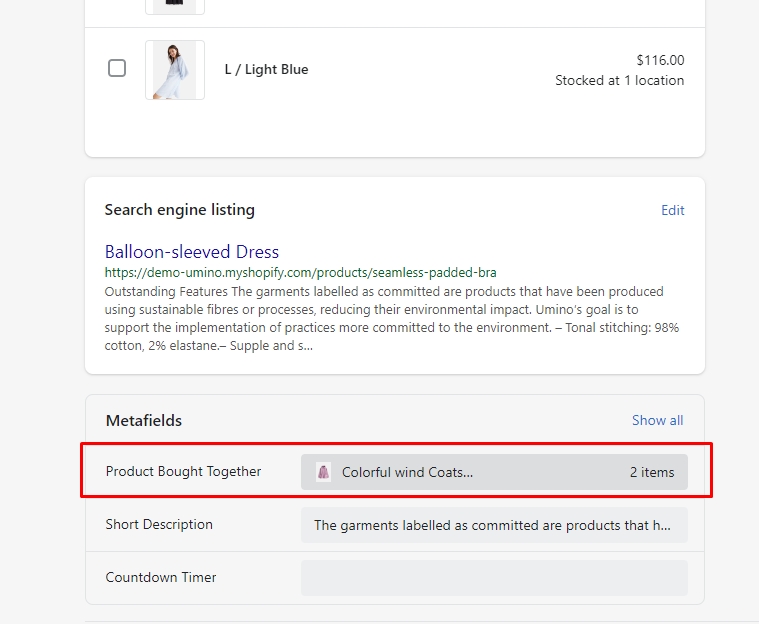The image size is (759, 624).
Task: Select the L / Light Blue variant name
Action: pyautogui.click(x=266, y=70)
